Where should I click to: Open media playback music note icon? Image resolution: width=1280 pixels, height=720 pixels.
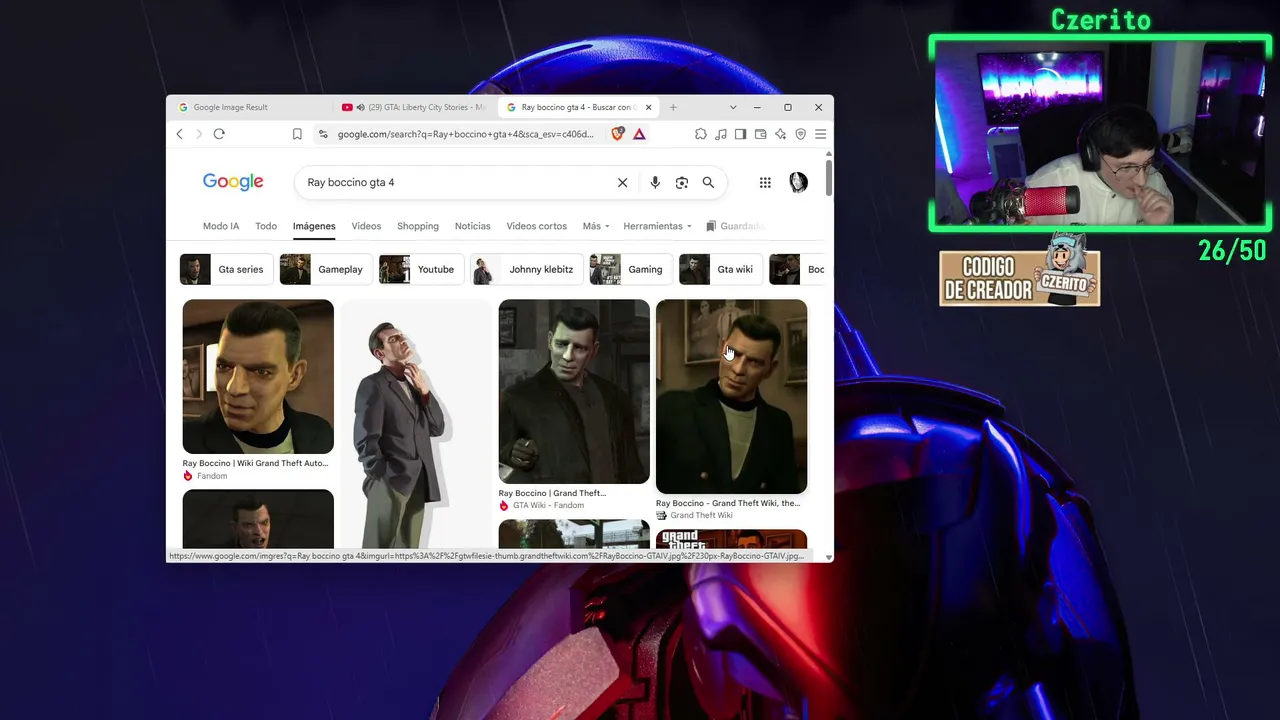pos(720,134)
